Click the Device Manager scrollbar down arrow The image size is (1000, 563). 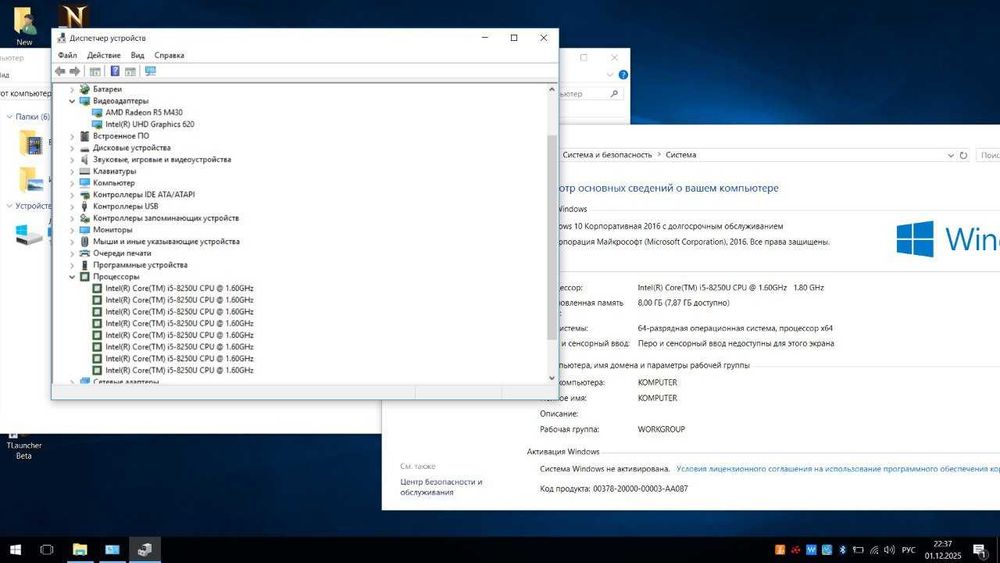click(x=552, y=378)
